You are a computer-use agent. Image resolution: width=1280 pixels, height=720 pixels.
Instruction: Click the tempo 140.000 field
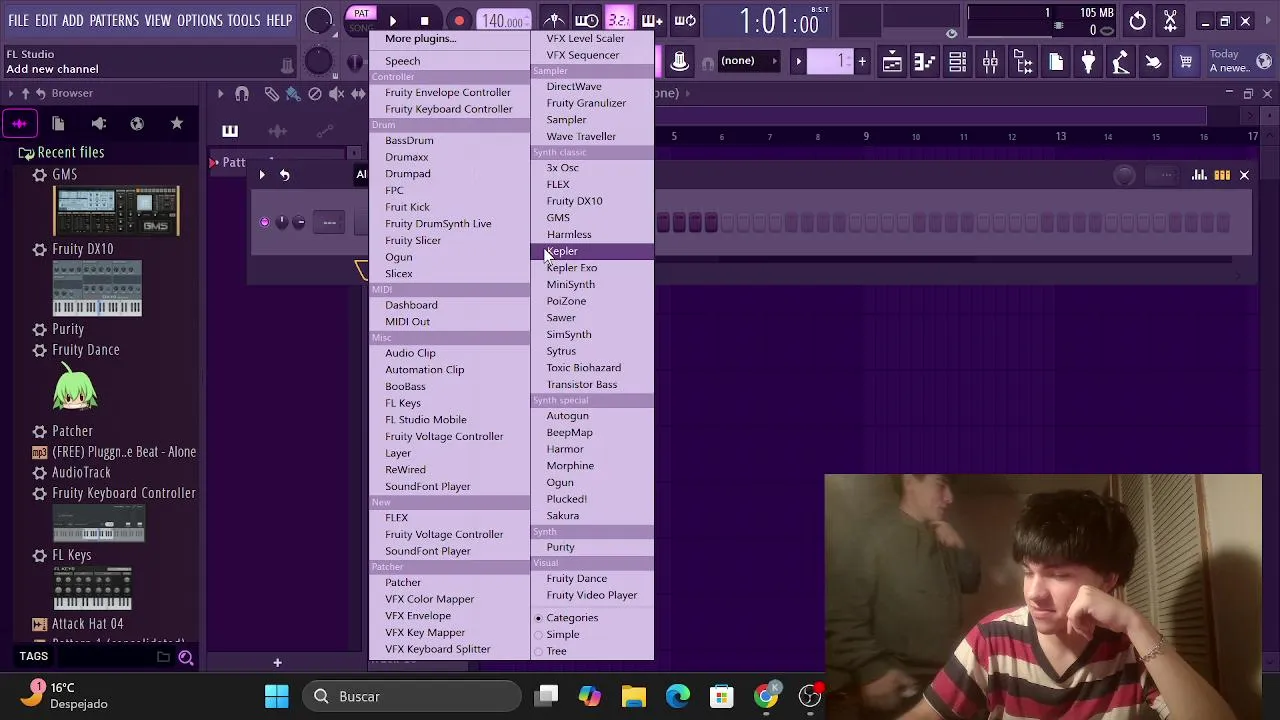click(503, 21)
